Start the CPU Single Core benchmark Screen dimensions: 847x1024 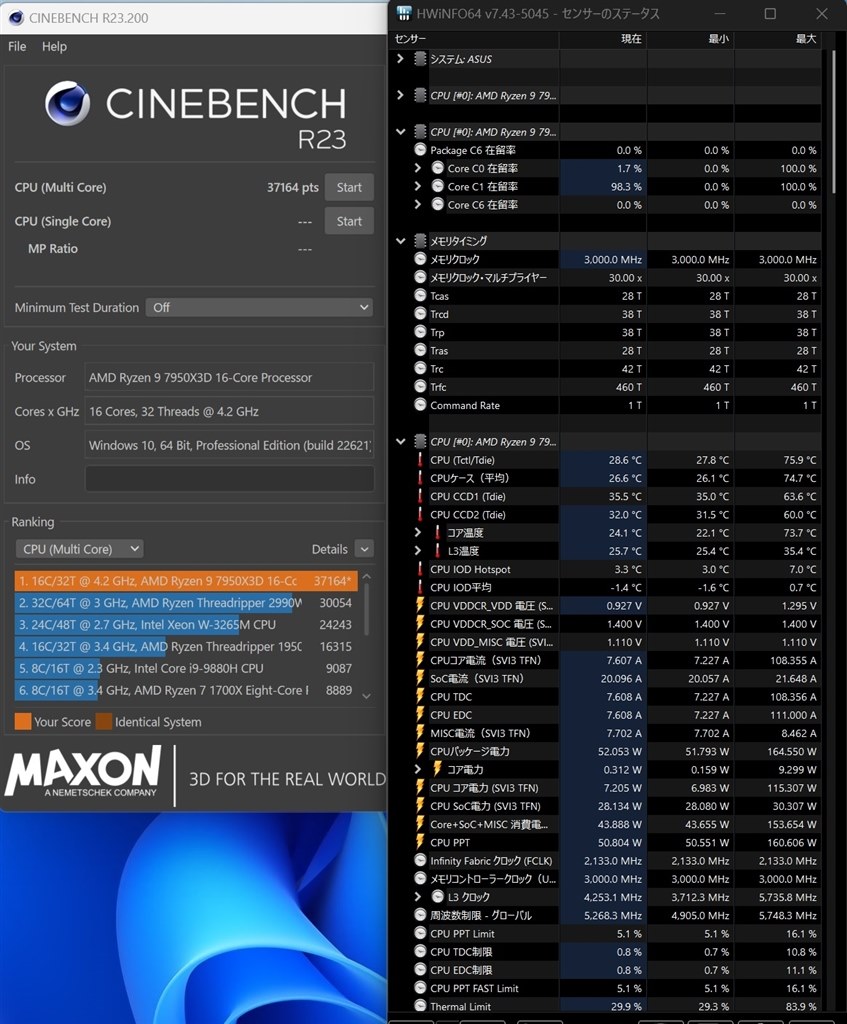349,221
